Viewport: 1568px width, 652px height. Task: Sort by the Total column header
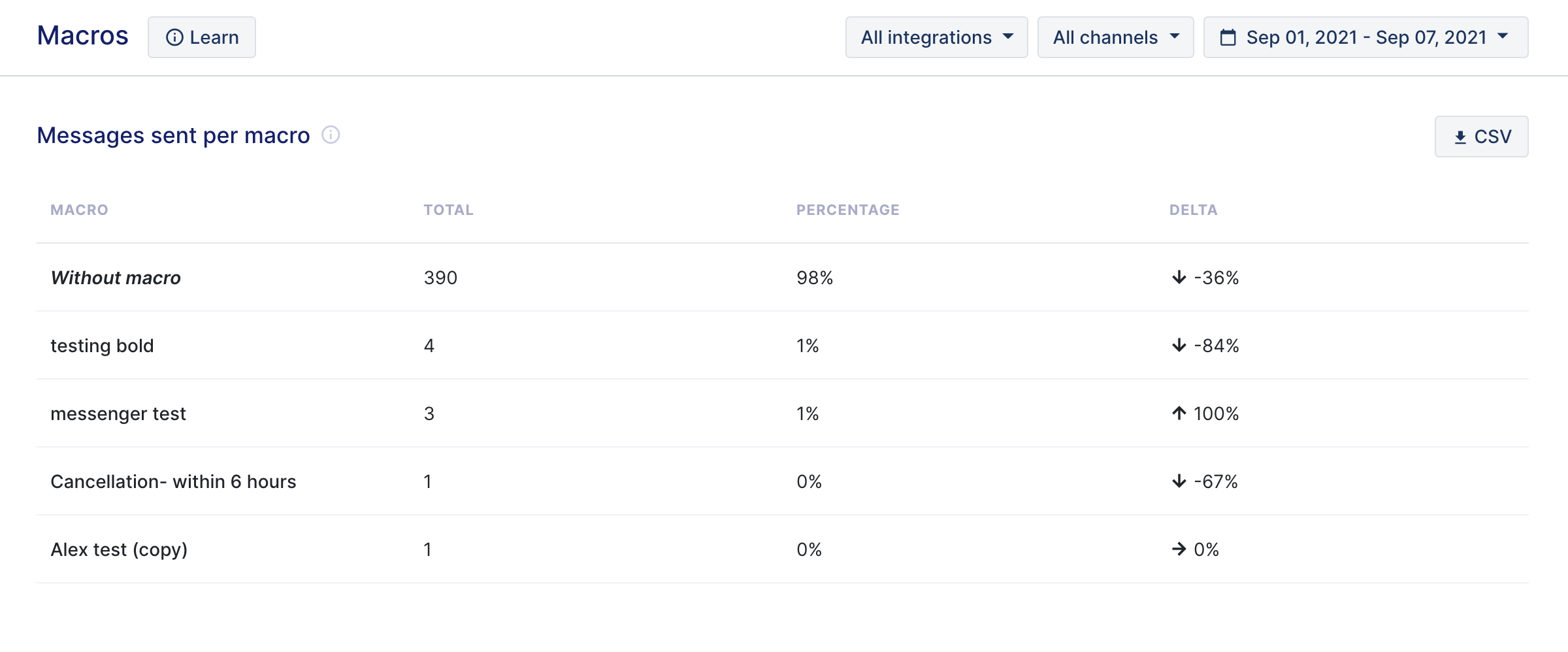pyautogui.click(x=448, y=210)
